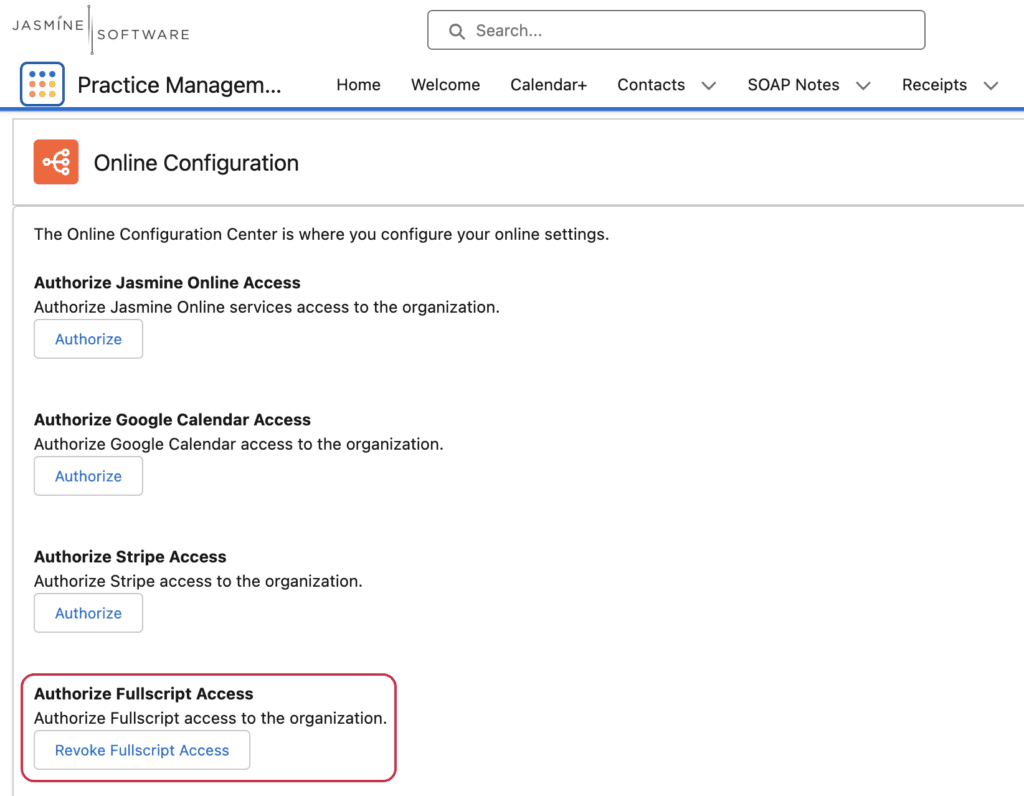
Task: Expand the Receipts dropdown chevron
Action: [991, 86]
